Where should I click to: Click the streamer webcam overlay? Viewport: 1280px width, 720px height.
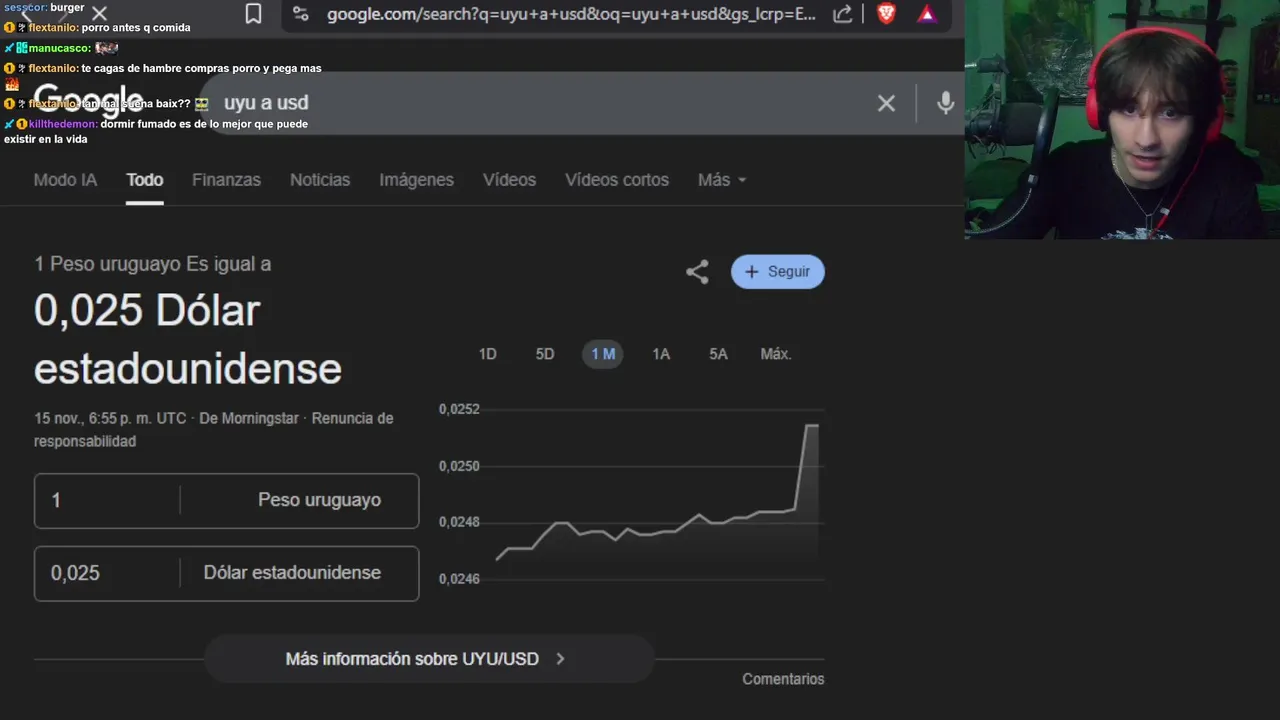1122,119
